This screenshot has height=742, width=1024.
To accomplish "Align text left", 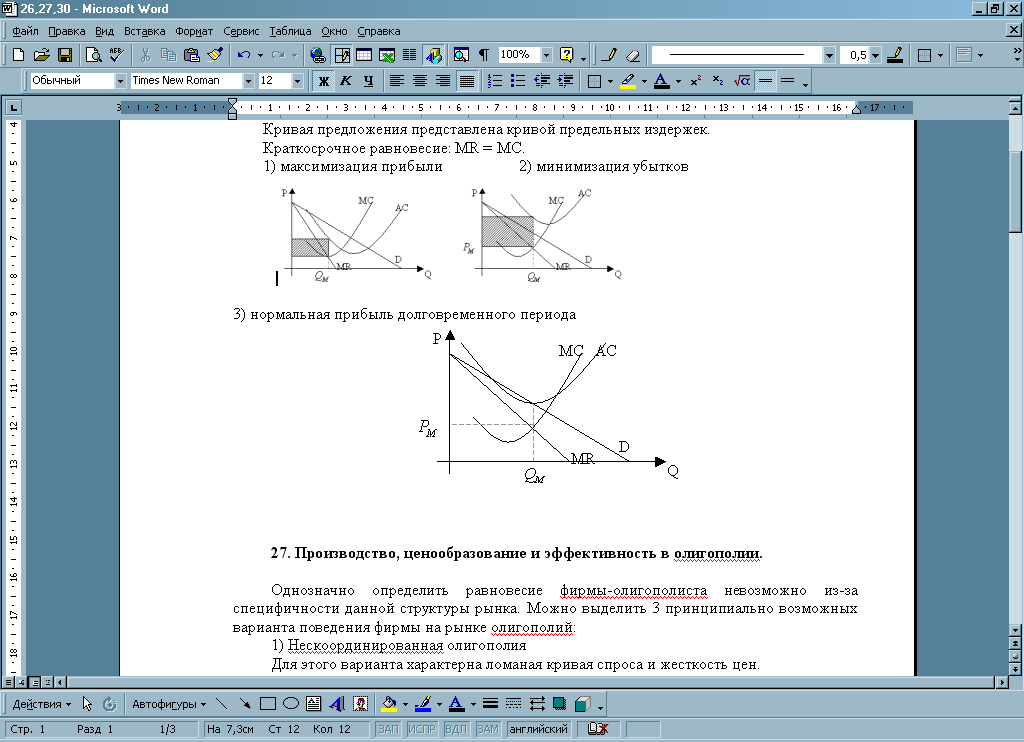I will pyautogui.click(x=396, y=81).
